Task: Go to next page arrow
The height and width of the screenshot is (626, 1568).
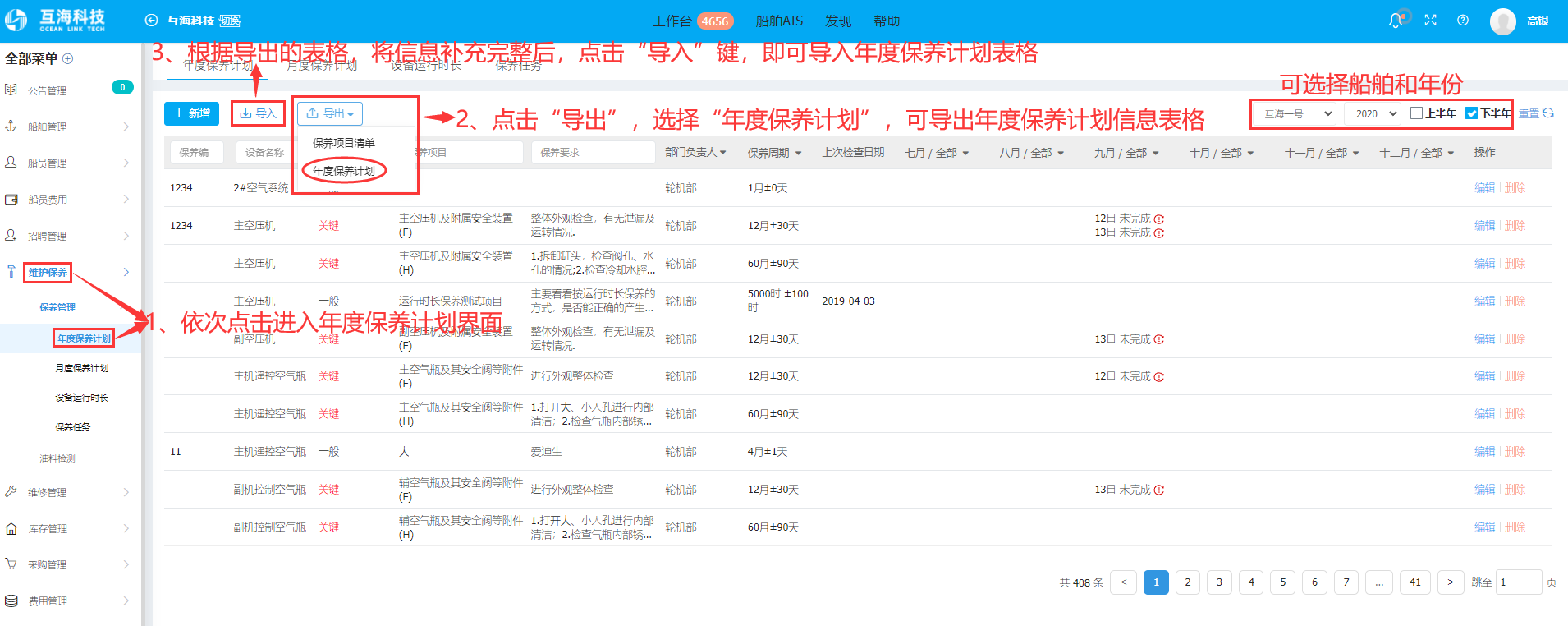Action: [x=1451, y=582]
